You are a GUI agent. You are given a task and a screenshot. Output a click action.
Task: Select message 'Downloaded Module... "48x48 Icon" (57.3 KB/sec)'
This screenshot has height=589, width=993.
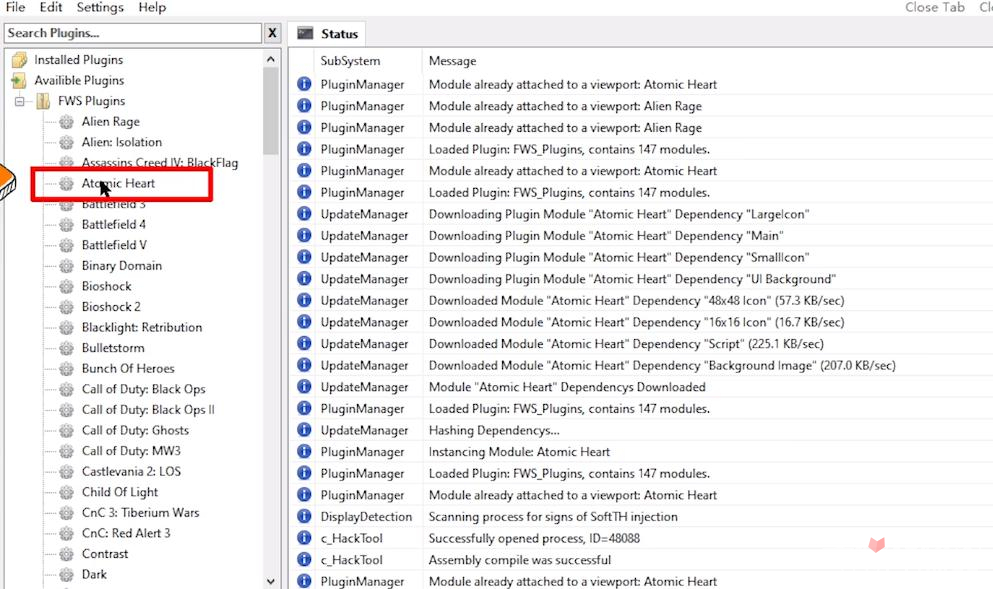636,301
